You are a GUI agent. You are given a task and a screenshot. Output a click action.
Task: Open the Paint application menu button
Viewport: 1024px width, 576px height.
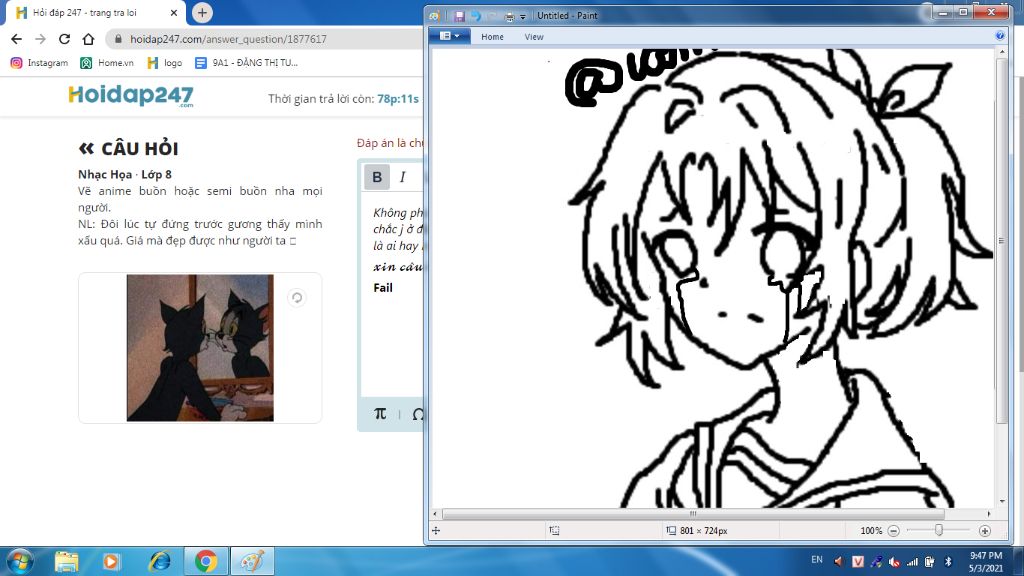449,37
